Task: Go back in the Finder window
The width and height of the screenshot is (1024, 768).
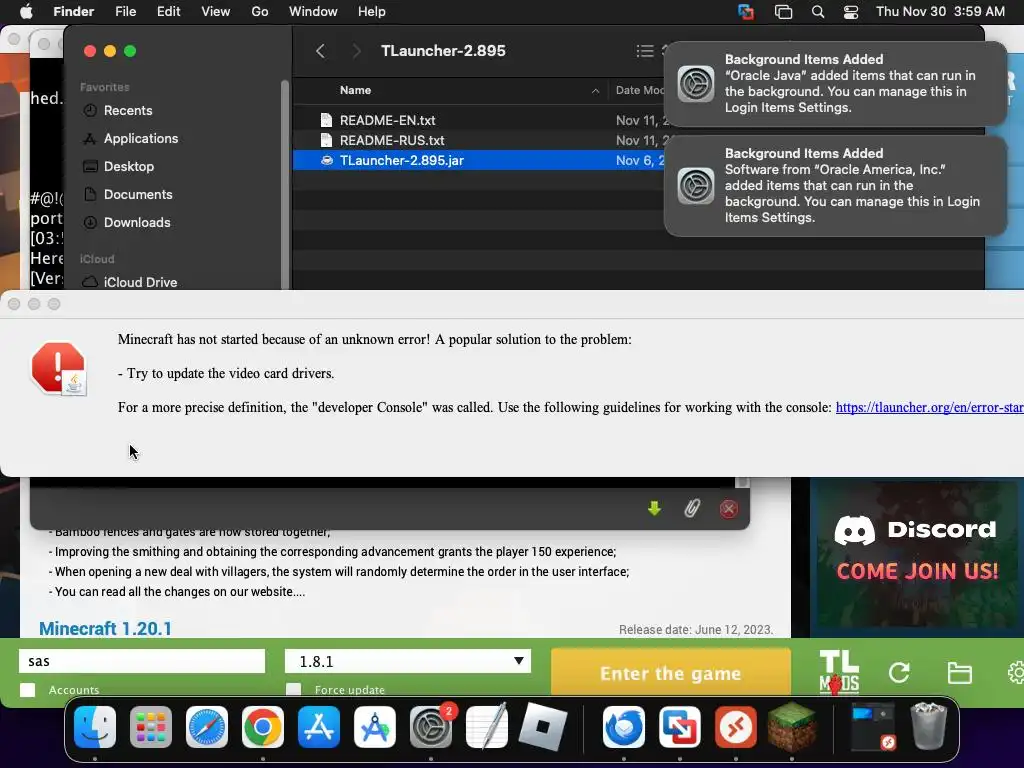Action: coord(320,51)
